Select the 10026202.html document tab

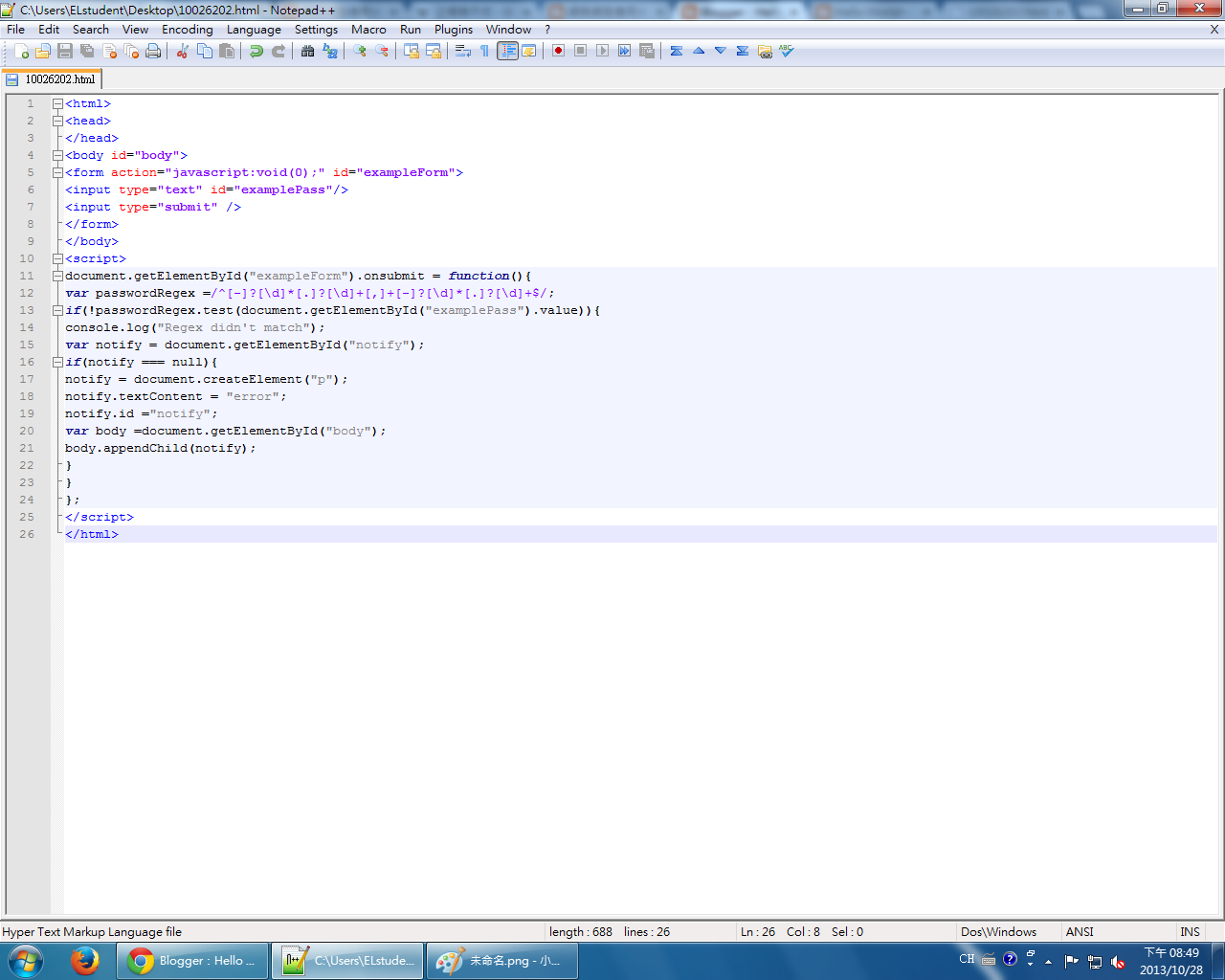coord(52,79)
